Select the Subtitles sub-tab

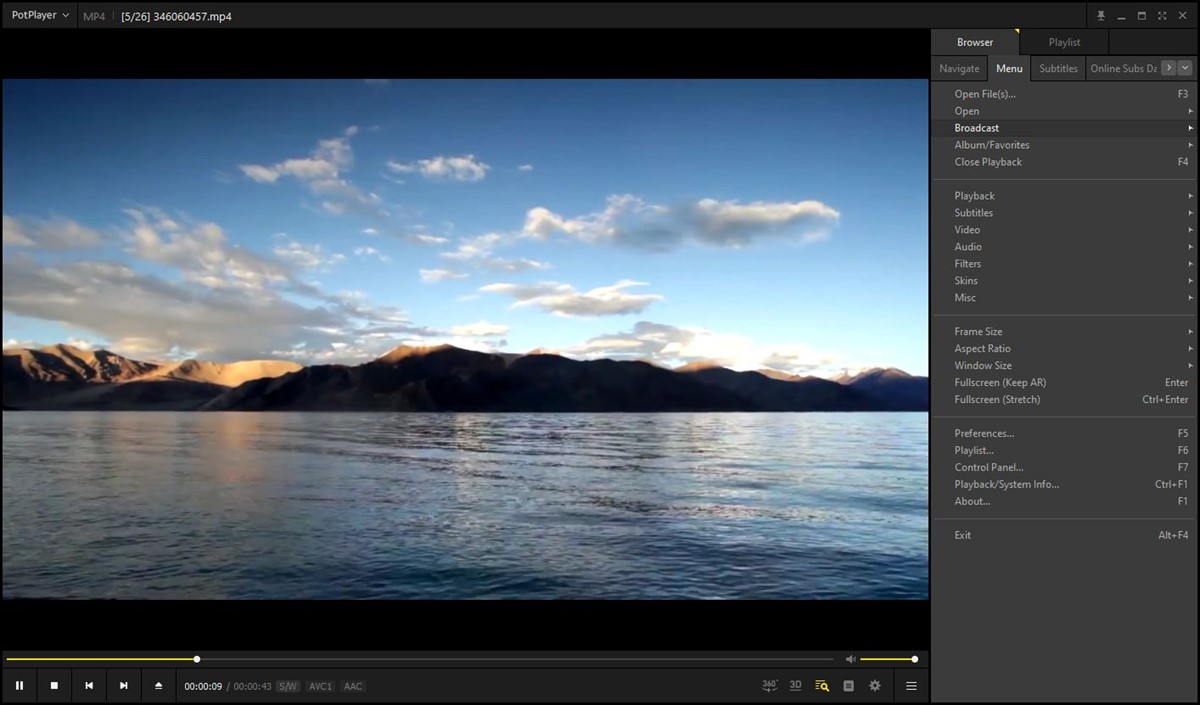1058,68
